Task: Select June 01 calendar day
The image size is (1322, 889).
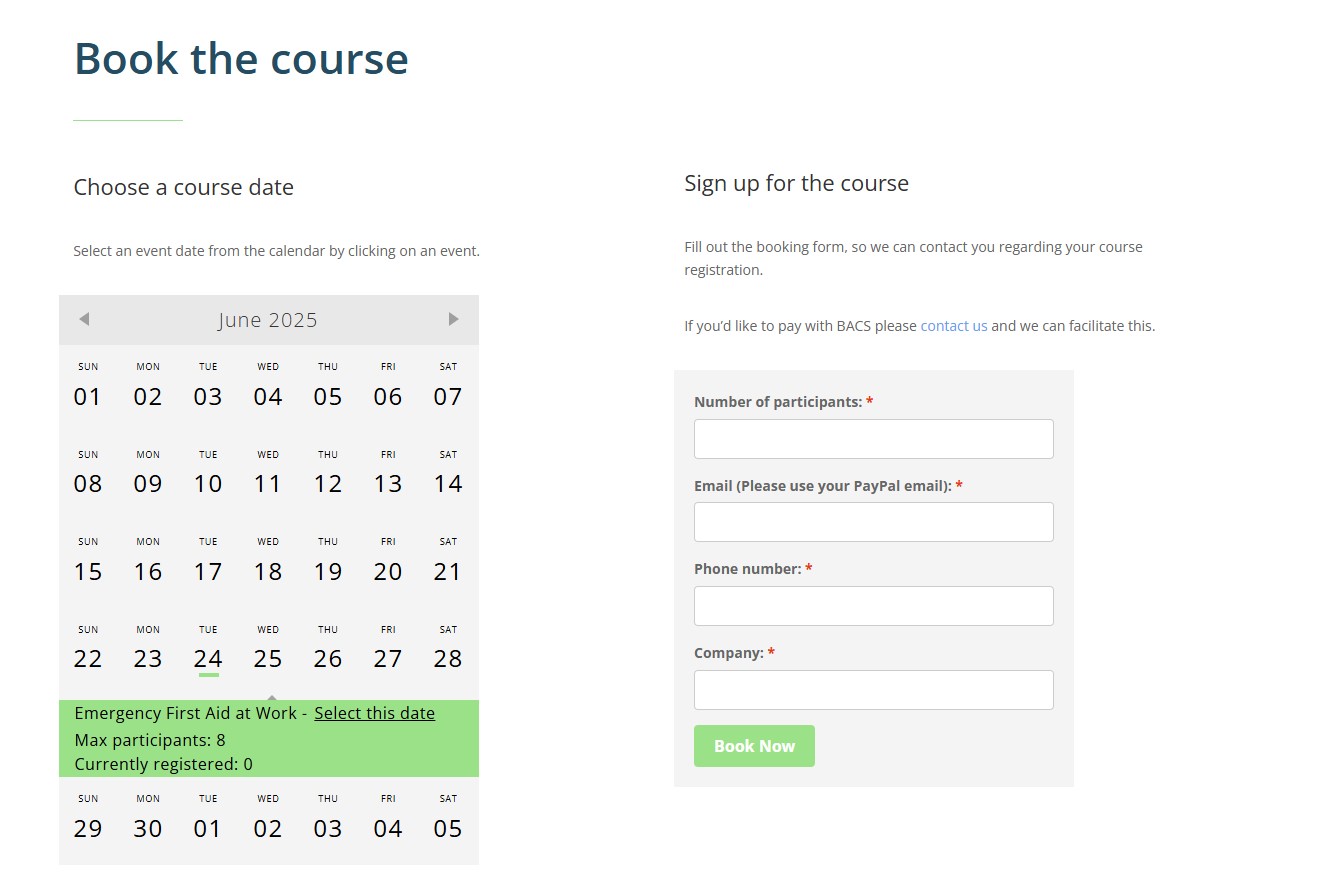Action: (x=88, y=397)
